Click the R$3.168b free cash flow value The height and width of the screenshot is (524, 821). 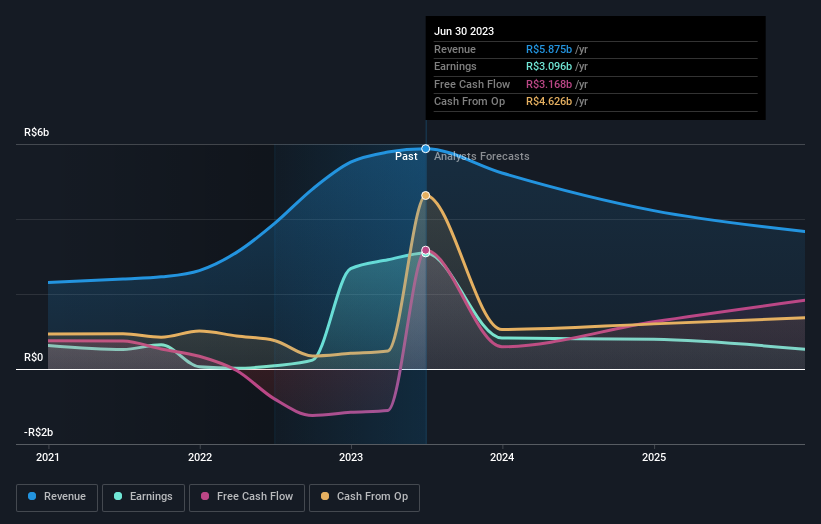click(549, 84)
